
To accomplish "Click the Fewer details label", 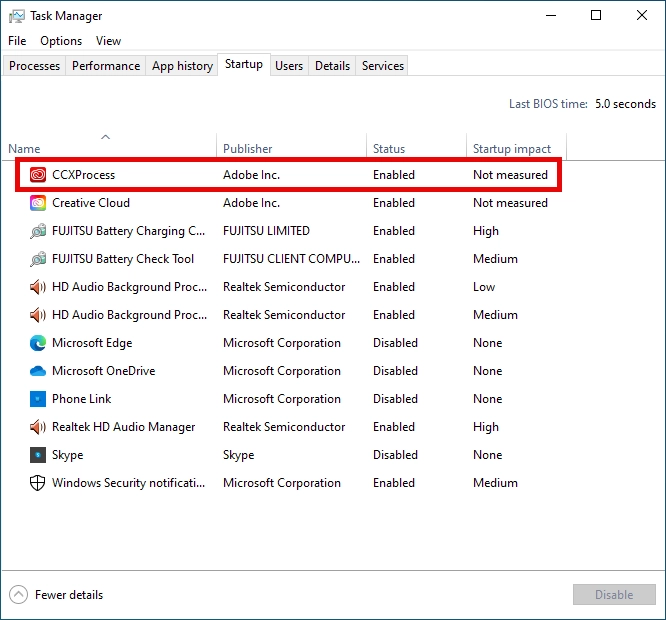I will coord(69,595).
